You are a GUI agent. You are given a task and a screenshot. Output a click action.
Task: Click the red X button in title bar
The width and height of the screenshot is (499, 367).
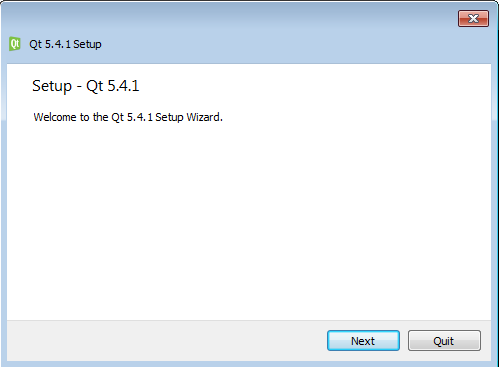point(473,18)
